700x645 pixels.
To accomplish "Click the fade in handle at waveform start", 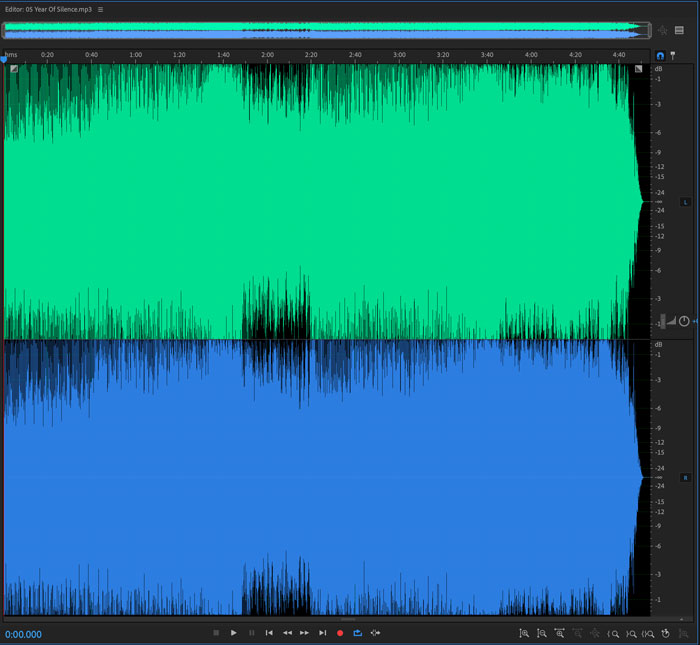I will pyautogui.click(x=14, y=69).
